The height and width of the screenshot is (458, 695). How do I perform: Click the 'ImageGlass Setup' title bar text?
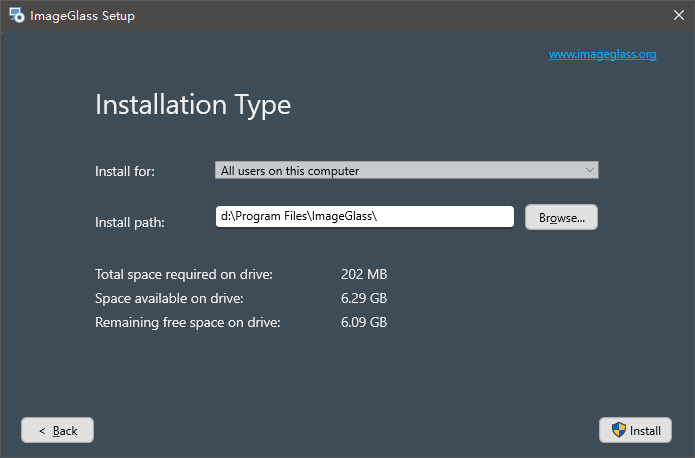(x=84, y=16)
